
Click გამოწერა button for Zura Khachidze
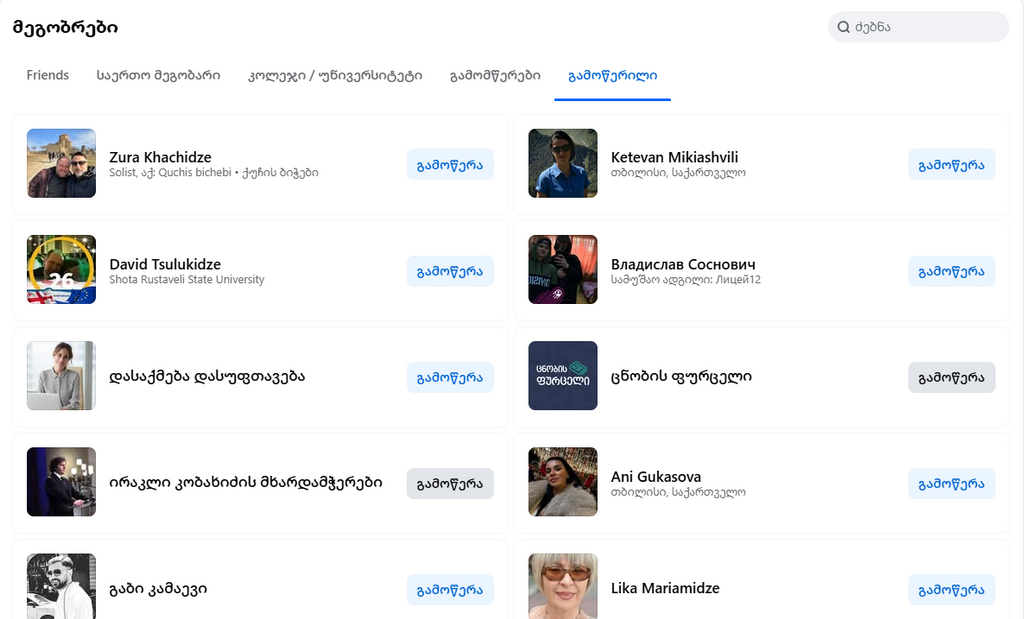(450, 165)
